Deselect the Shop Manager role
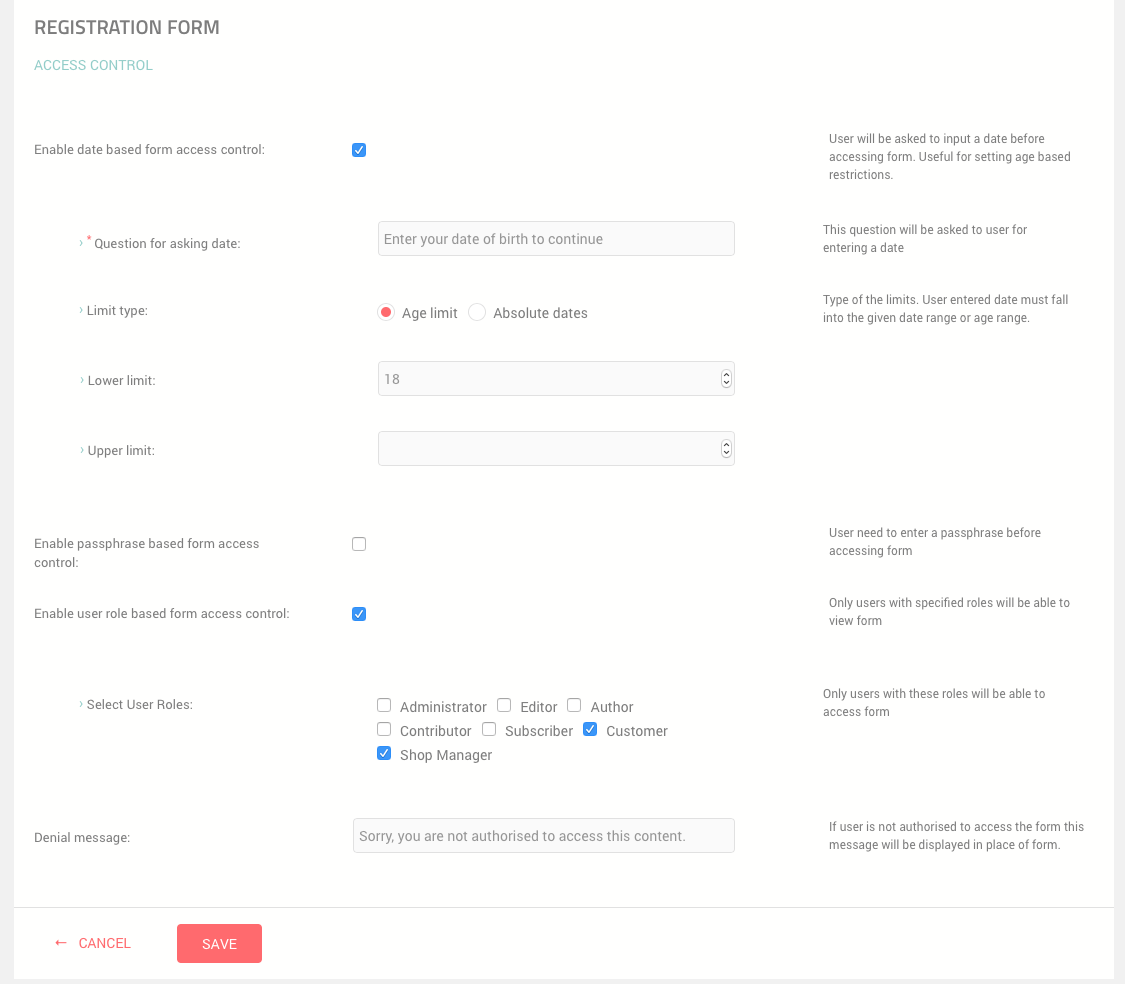This screenshot has height=984, width=1125. pos(384,753)
